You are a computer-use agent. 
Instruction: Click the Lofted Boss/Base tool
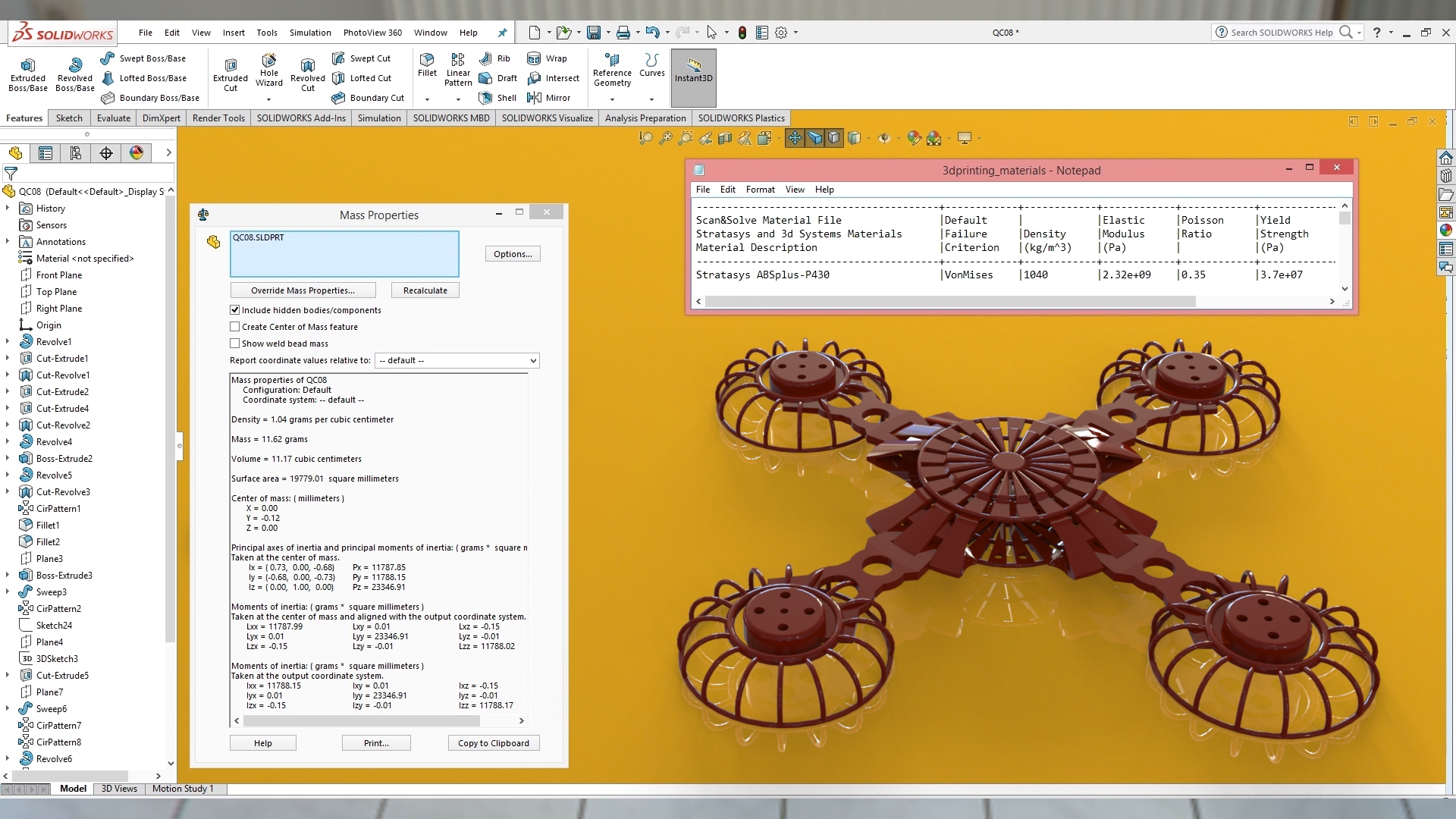[143, 78]
